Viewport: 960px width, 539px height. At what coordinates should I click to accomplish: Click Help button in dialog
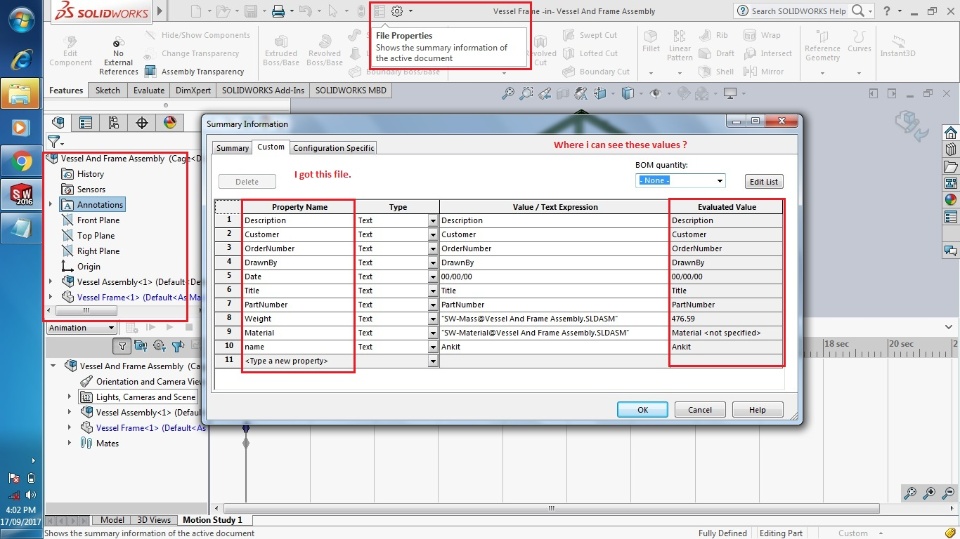point(757,410)
